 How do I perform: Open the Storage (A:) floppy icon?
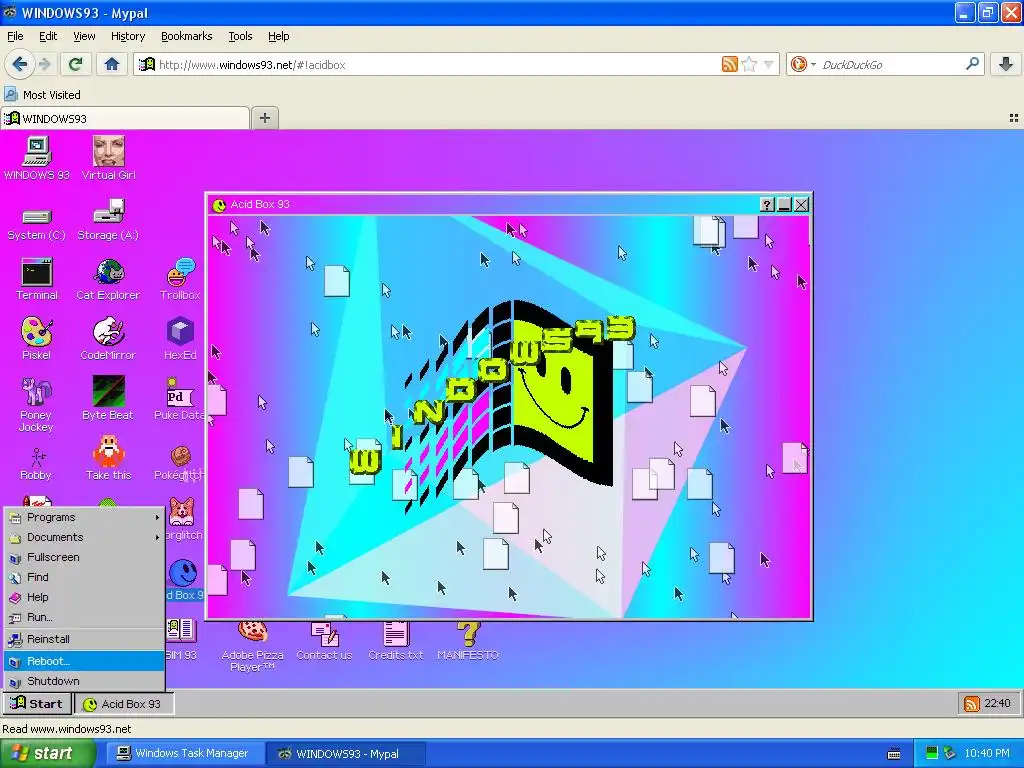tap(108, 220)
